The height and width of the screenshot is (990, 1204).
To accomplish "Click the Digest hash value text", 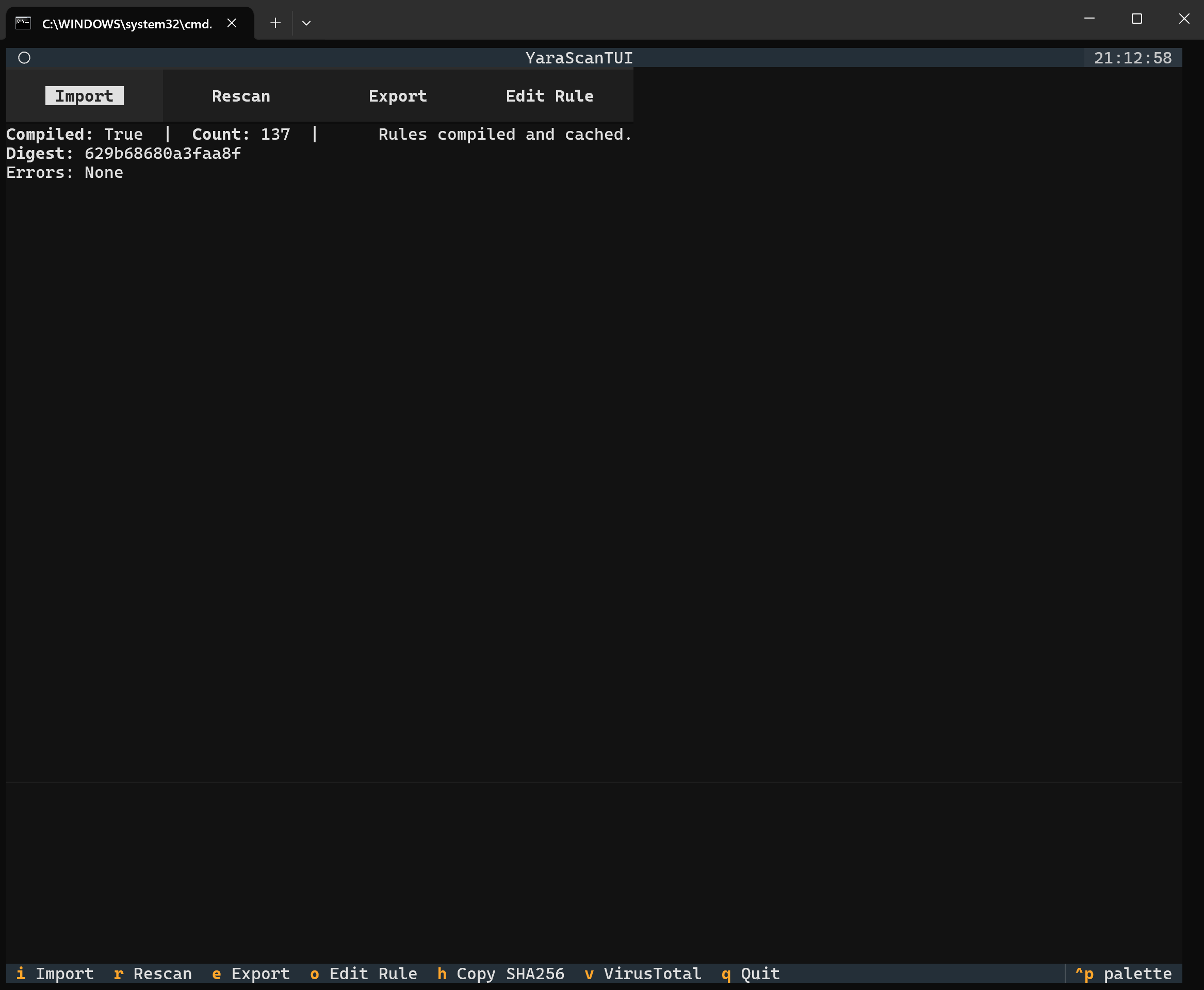I will (x=162, y=153).
